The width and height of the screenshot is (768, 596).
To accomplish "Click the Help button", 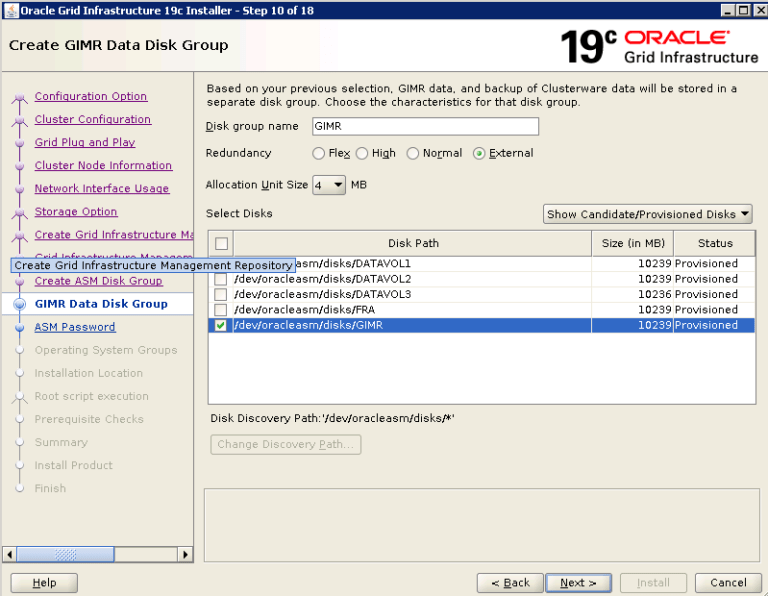I will point(44,583).
